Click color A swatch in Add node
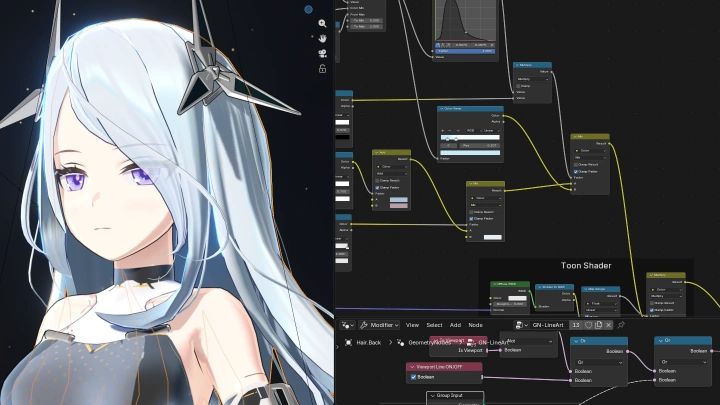This screenshot has width=720, height=405. coord(399,200)
